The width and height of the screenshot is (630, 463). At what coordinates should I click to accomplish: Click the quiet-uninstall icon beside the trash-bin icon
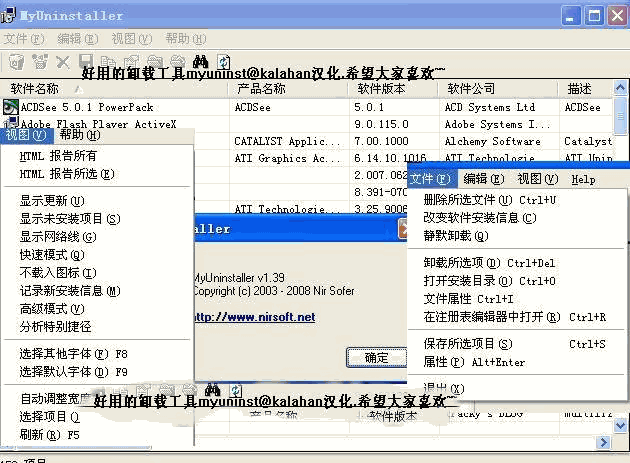tap(39, 62)
